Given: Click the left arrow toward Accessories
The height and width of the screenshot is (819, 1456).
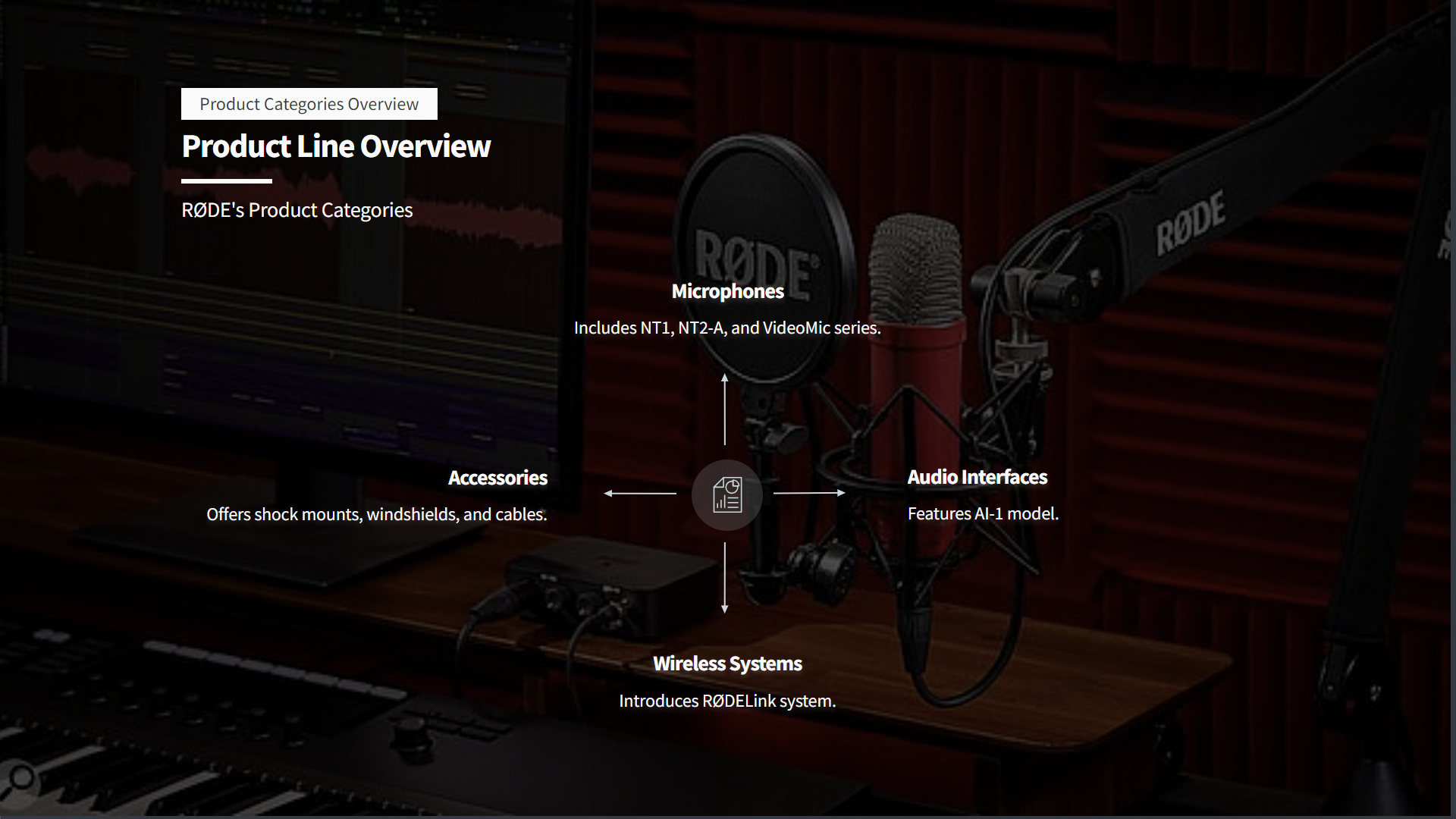Looking at the screenshot, I should coord(640,493).
